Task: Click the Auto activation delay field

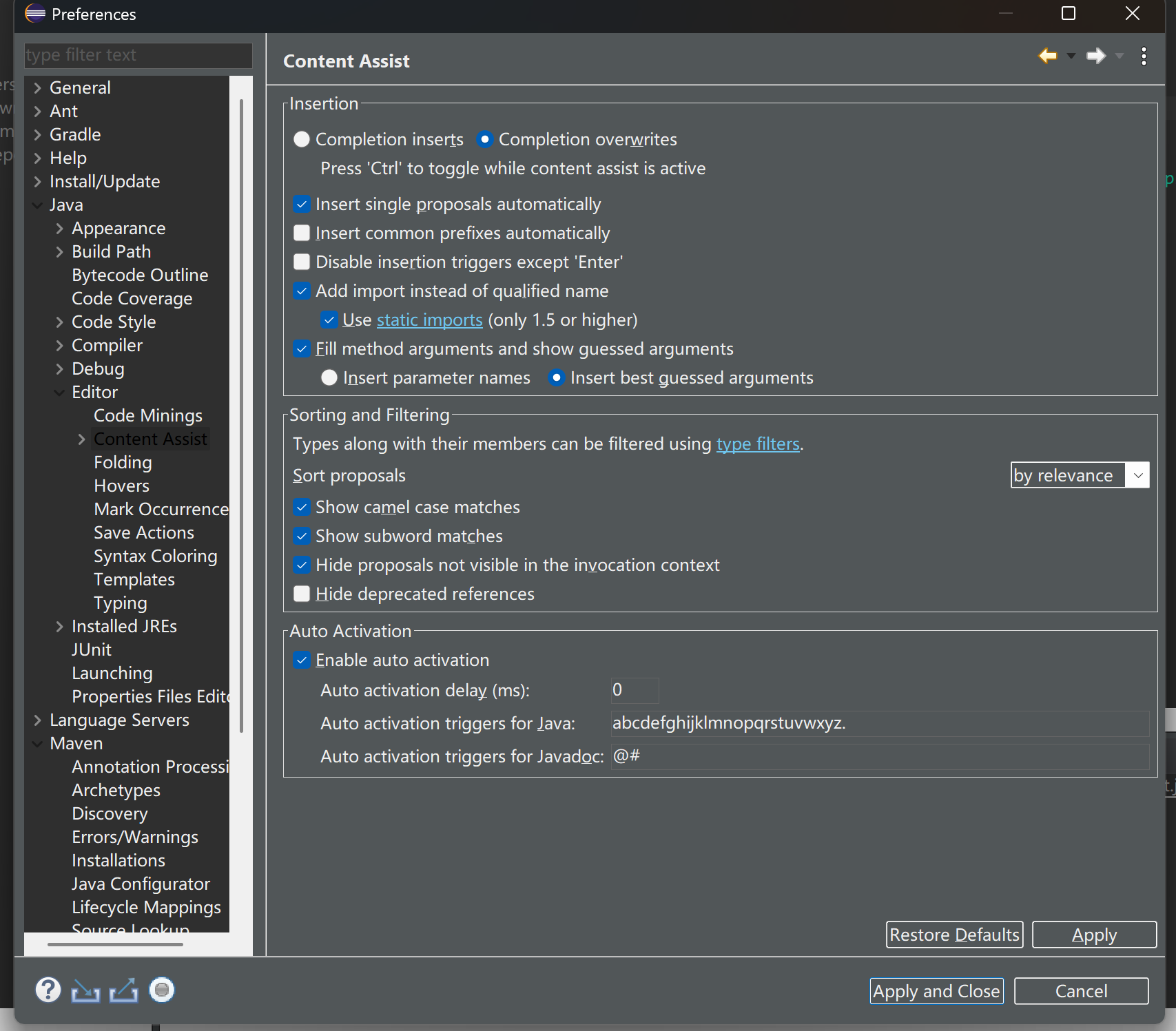Action: 635,690
